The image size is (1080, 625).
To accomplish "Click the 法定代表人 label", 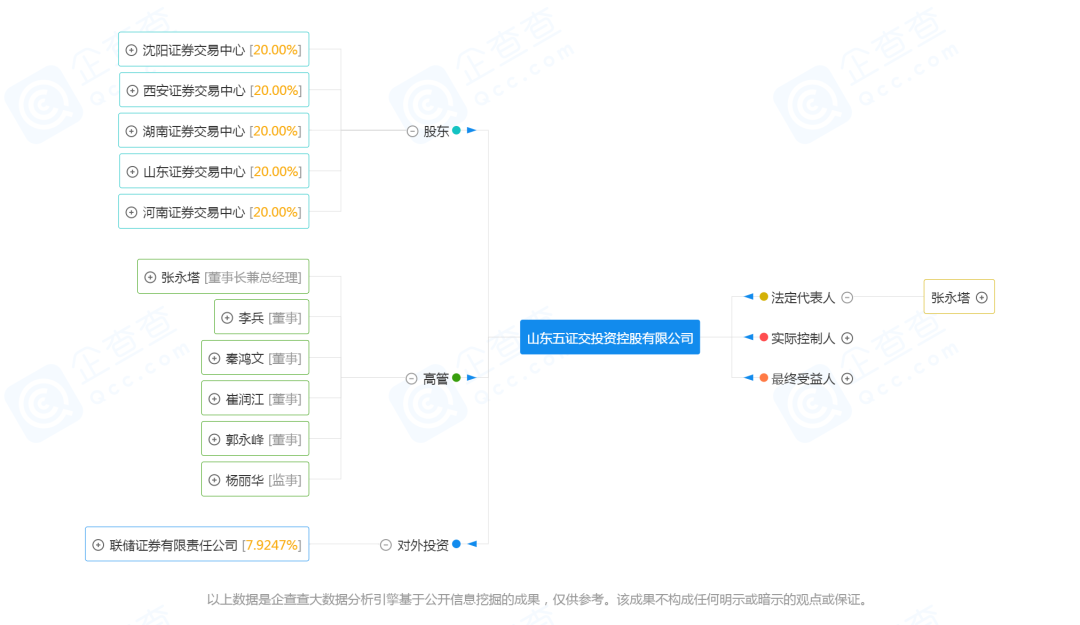I will point(803,298).
